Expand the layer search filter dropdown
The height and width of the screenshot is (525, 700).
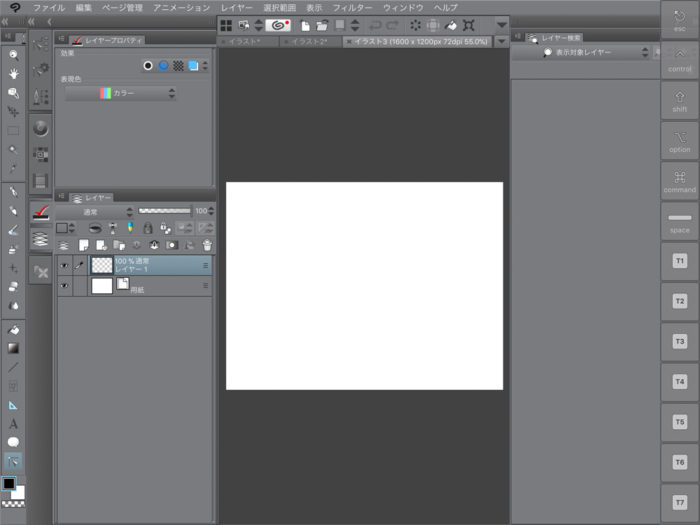click(x=596, y=52)
